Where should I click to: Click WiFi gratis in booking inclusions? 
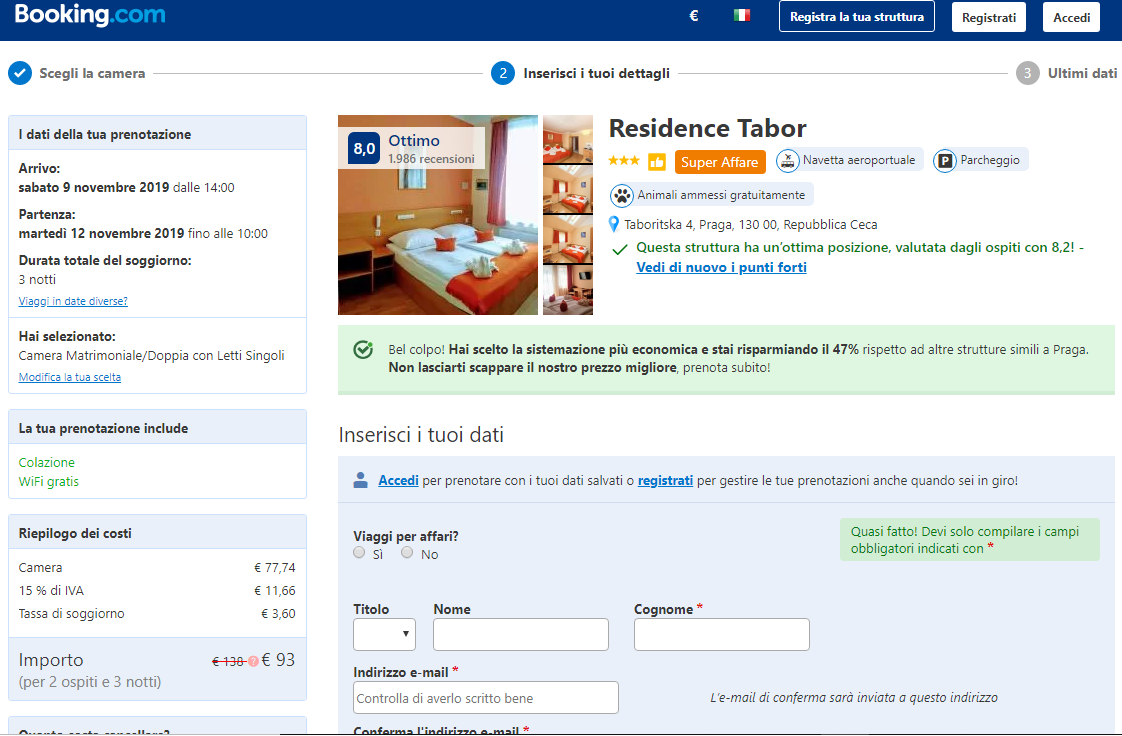(49, 482)
